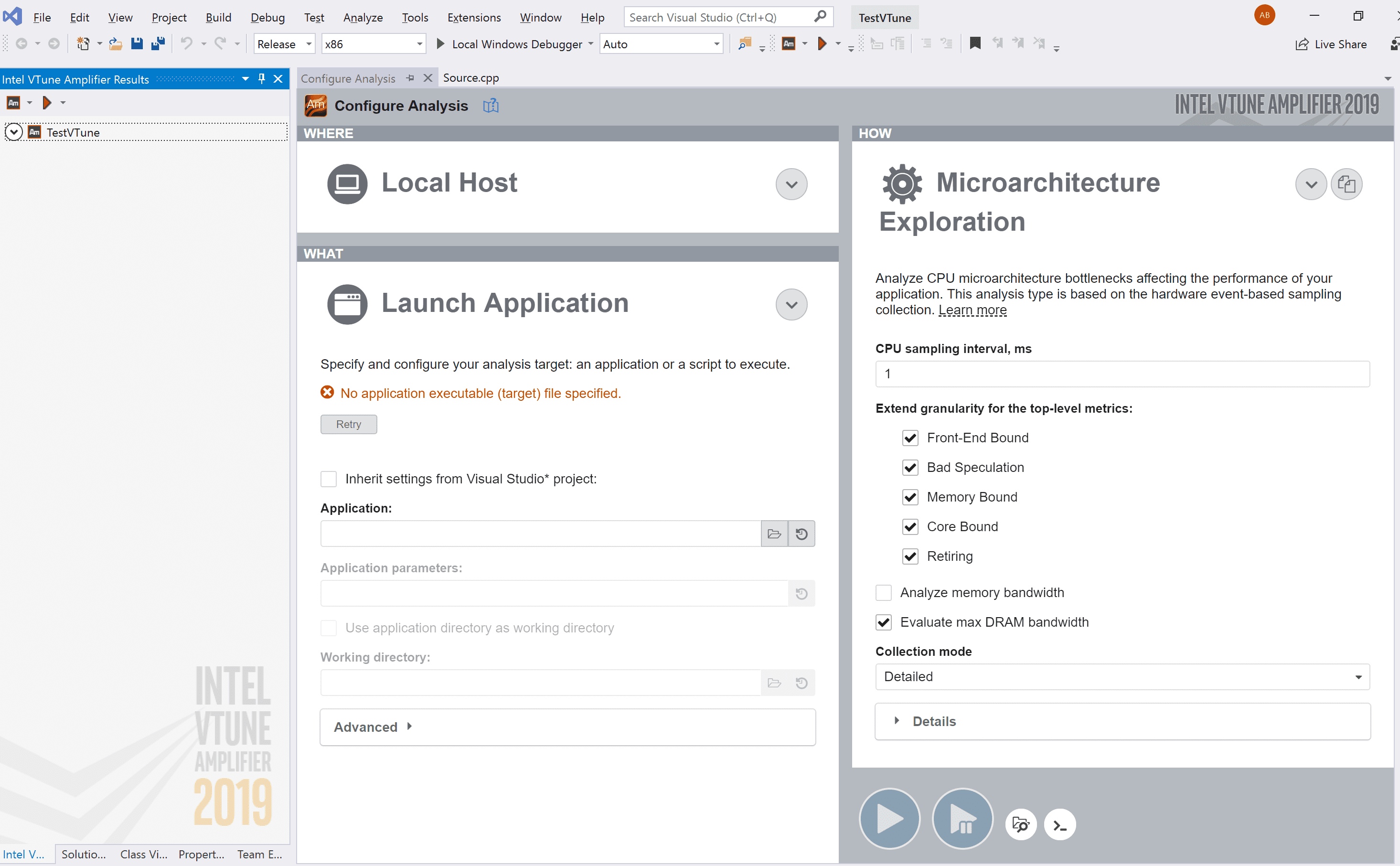
Task: Click the open result folder icon
Action: coord(1022,824)
